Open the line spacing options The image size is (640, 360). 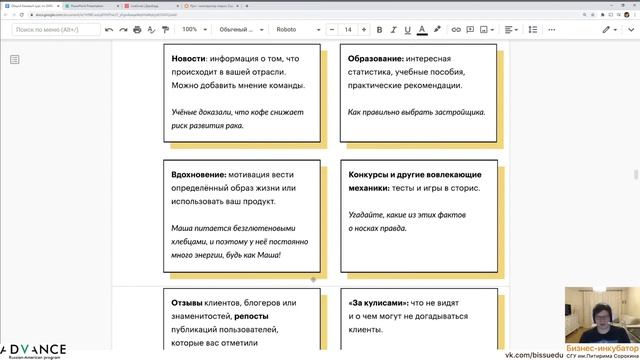tap(533, 30)
